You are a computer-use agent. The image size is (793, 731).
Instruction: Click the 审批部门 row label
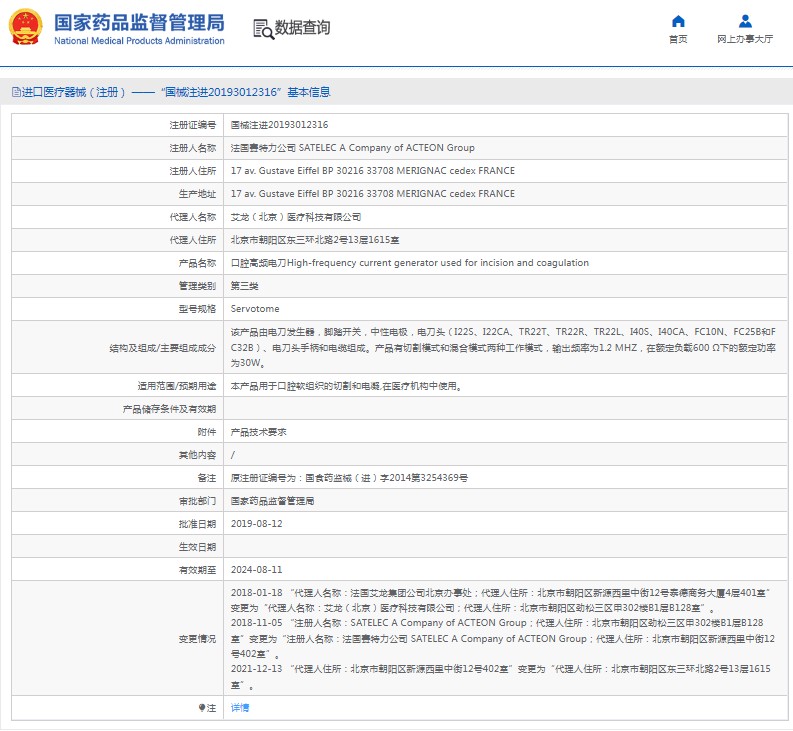pos(197,501)
